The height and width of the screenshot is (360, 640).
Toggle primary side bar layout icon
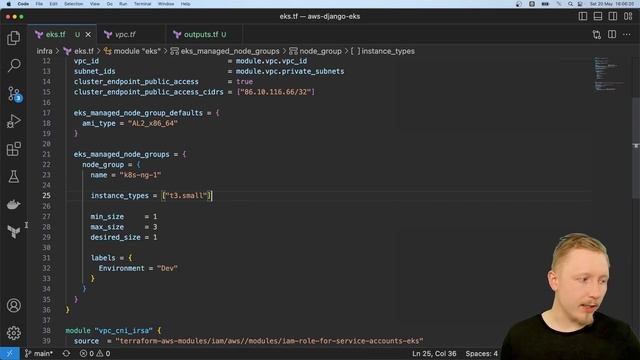pyautogui.click(x=583, y=16)
